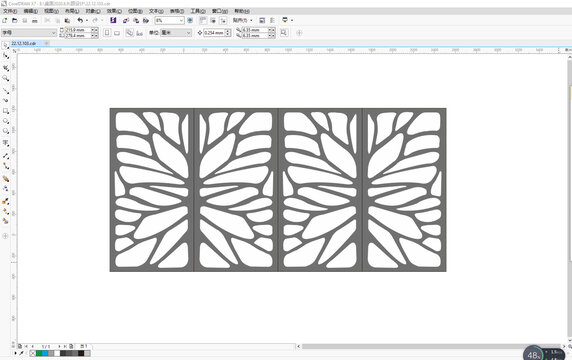
Task: Select the Artistic Media tool
Action: pos(5,100)
